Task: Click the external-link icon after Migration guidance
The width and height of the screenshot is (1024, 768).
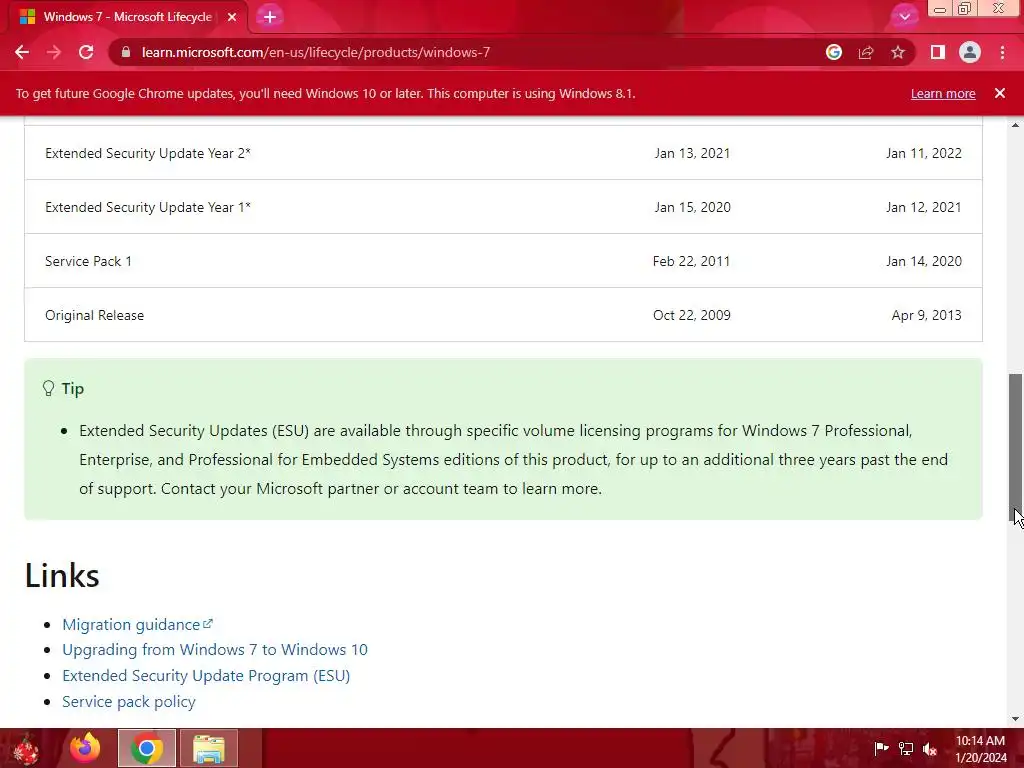Action: (208, 624)
